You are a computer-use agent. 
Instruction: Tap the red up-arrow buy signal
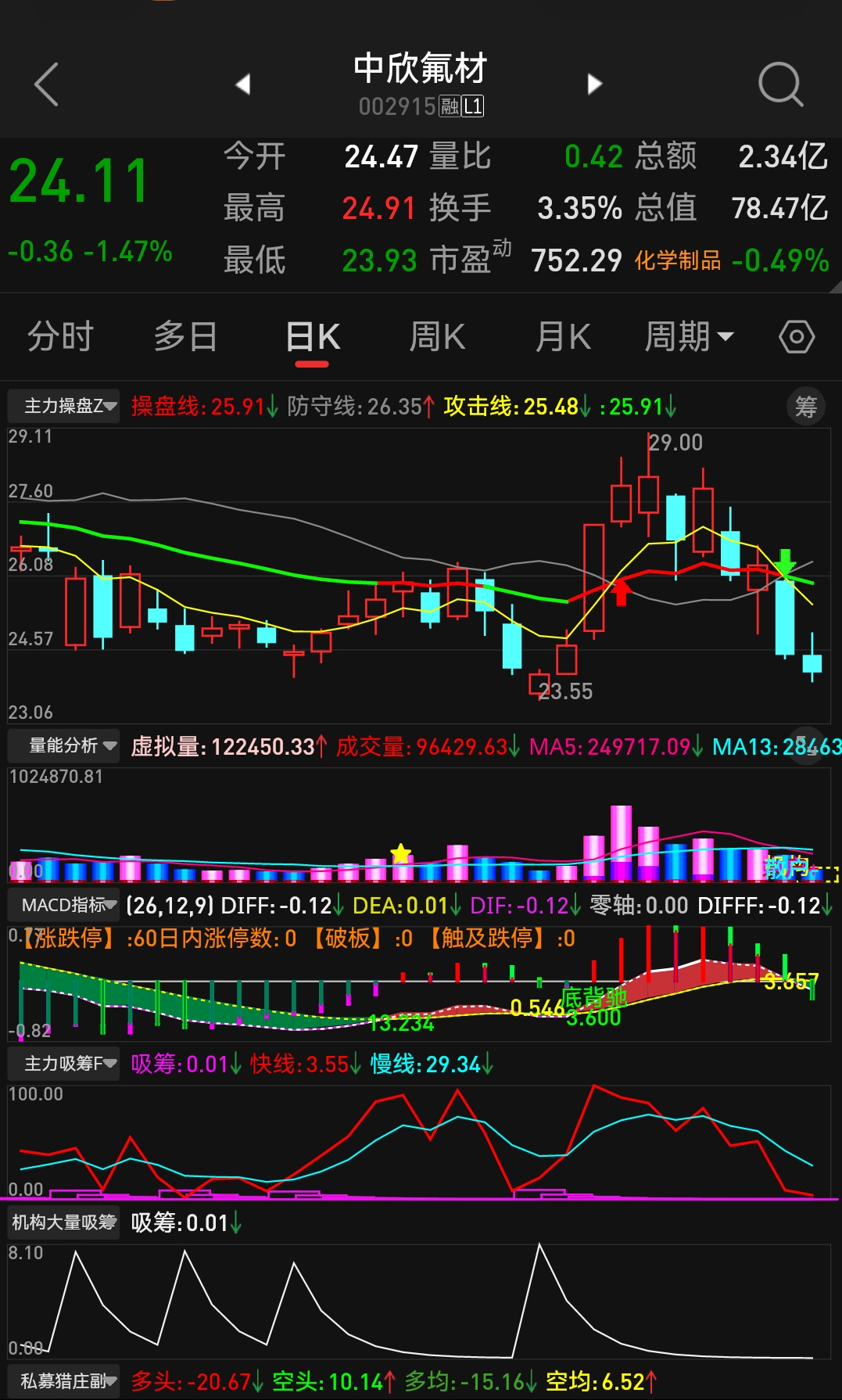tap(622, 592)
